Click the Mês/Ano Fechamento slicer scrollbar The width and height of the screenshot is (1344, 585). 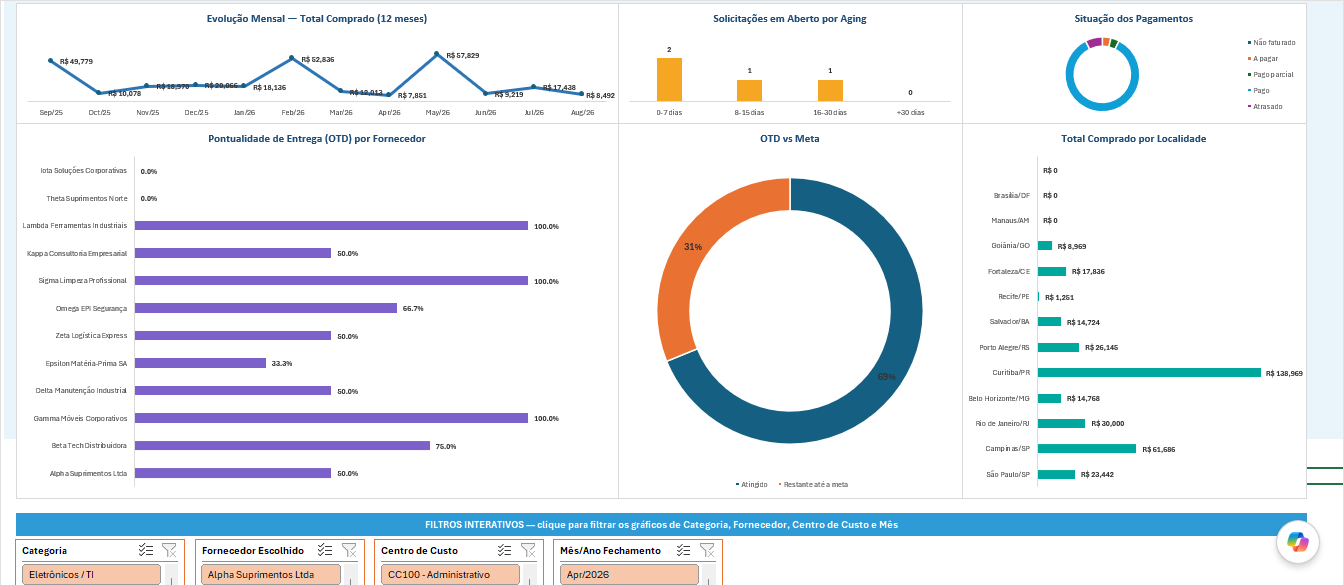point(708,575)
